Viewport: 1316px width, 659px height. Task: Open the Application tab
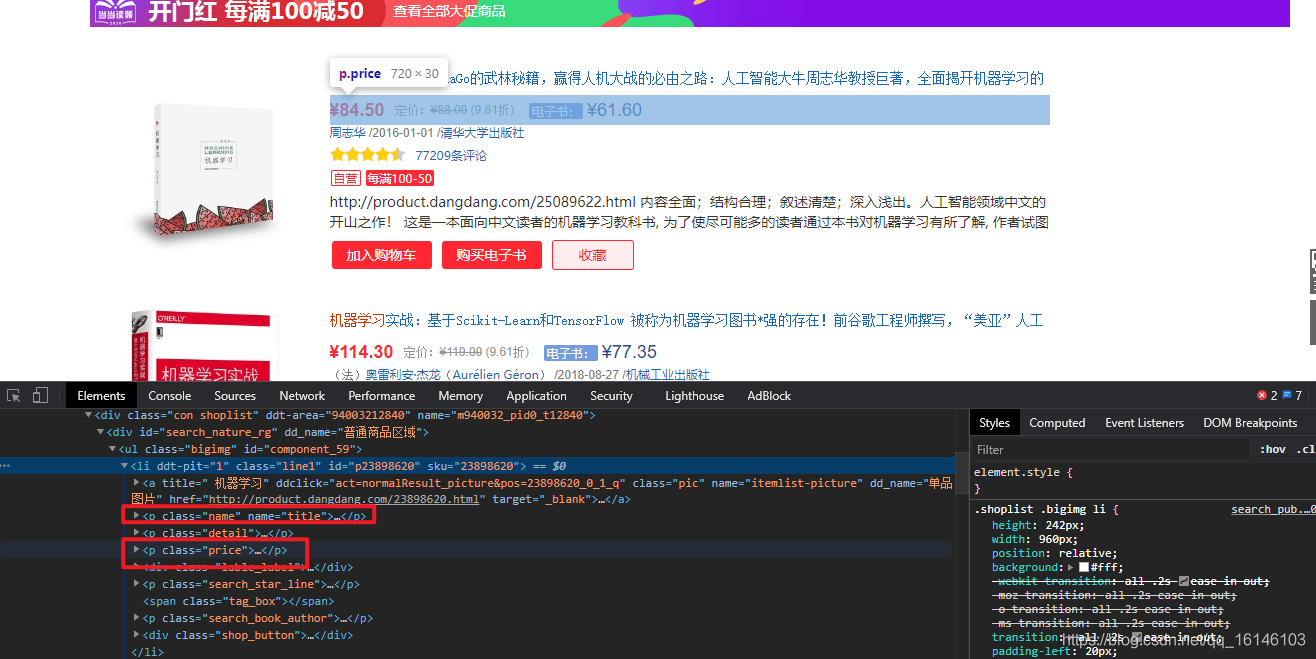[536, 395]
